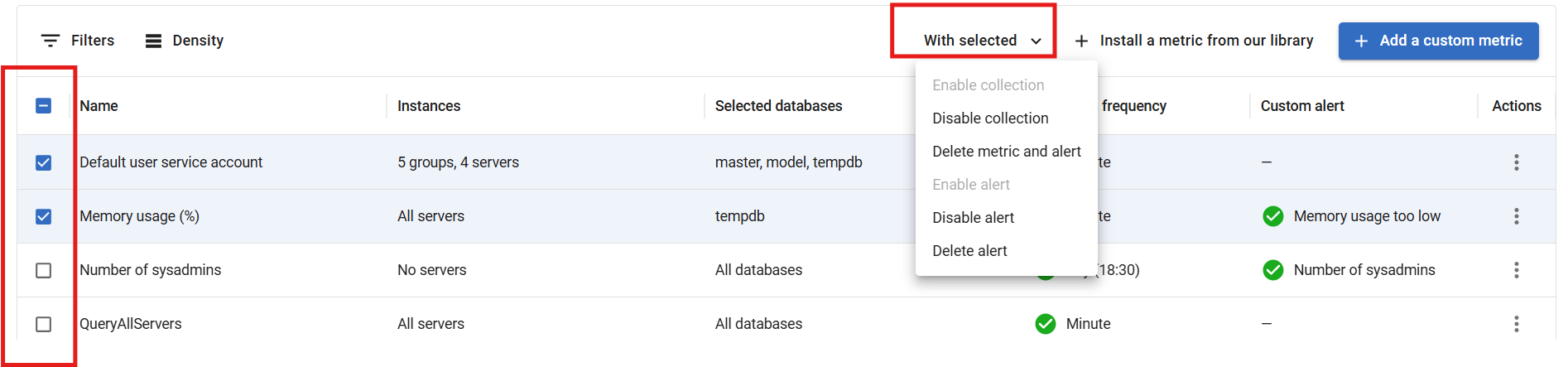
Task: Toggle the select-all header checkbox
Action: click(44, 106)
